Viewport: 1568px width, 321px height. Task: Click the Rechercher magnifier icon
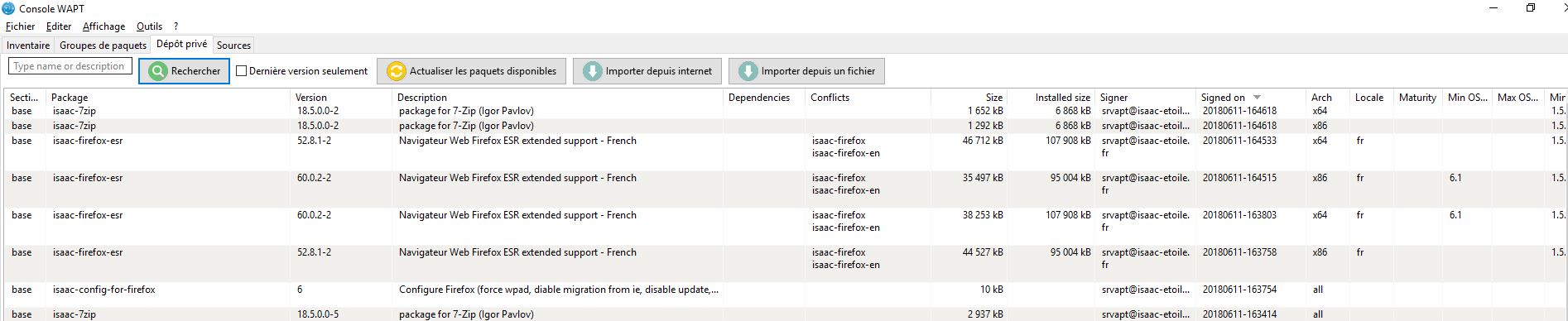tap(157, 71)
